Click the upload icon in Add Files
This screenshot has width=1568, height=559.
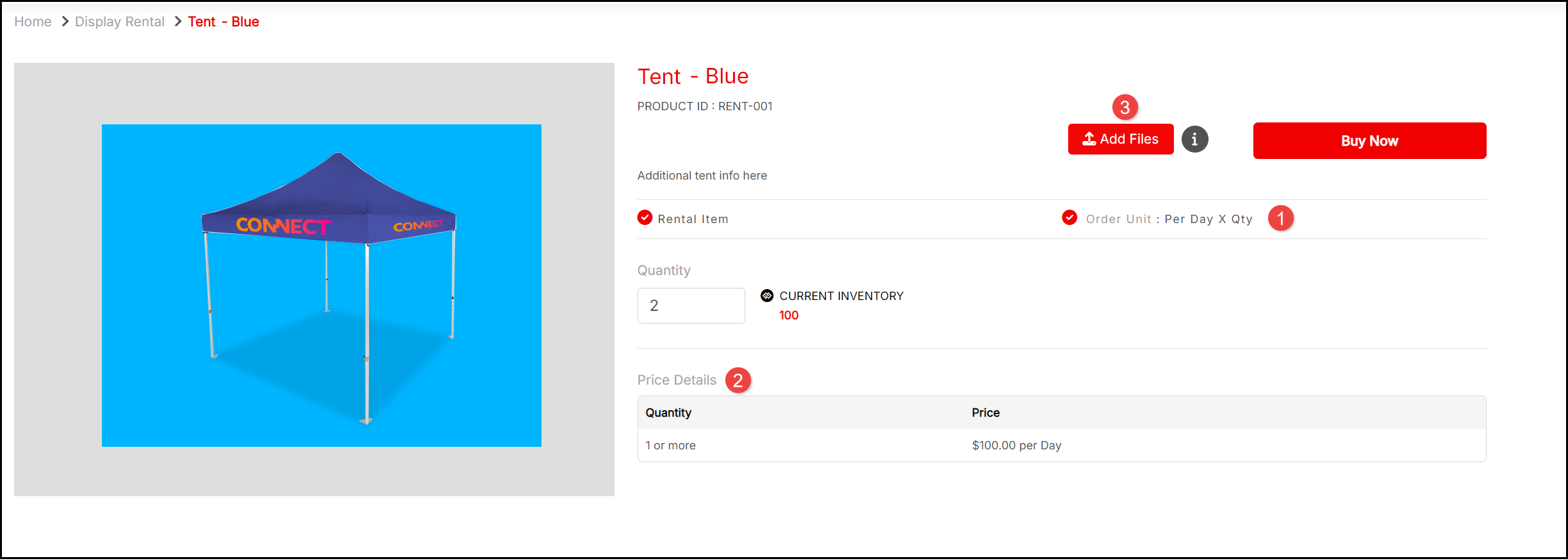pos(1089,139)
